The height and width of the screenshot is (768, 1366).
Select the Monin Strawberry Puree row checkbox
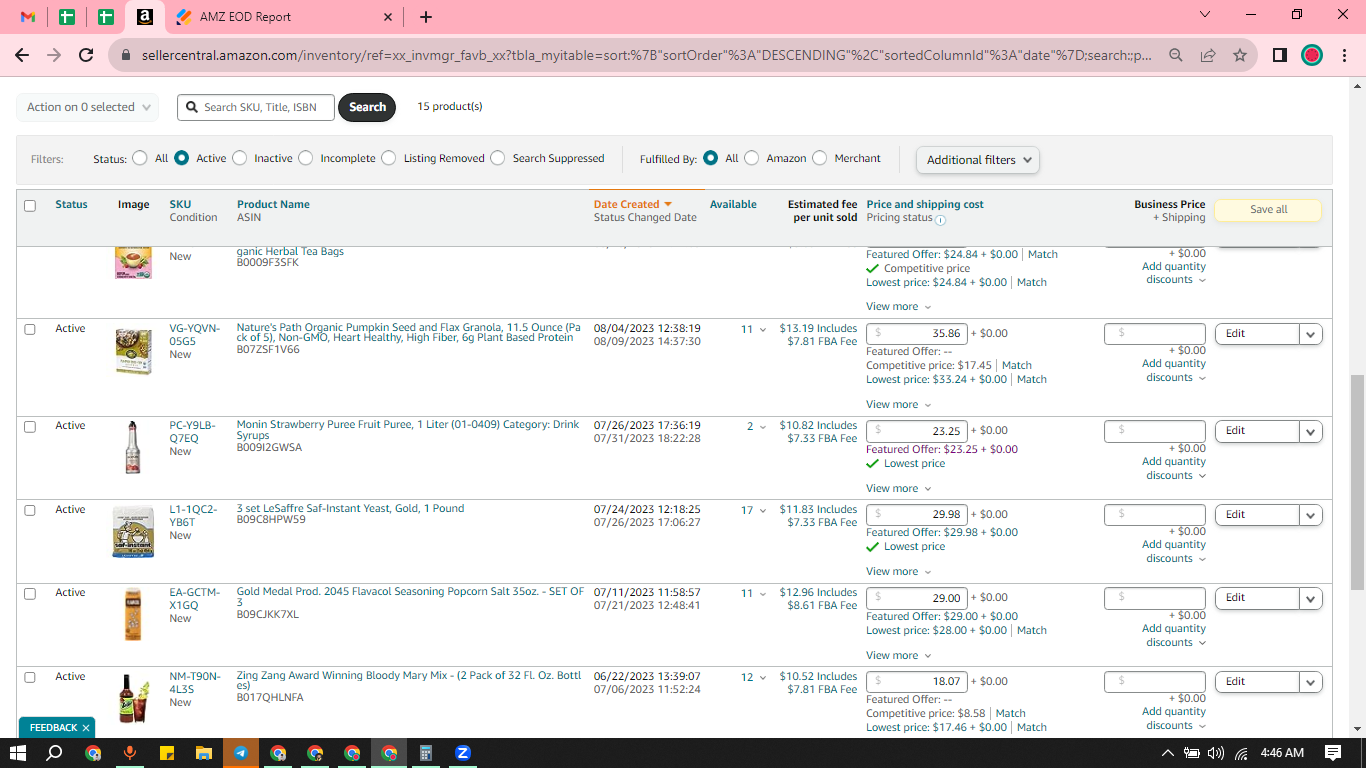click(x=30, y=426)
